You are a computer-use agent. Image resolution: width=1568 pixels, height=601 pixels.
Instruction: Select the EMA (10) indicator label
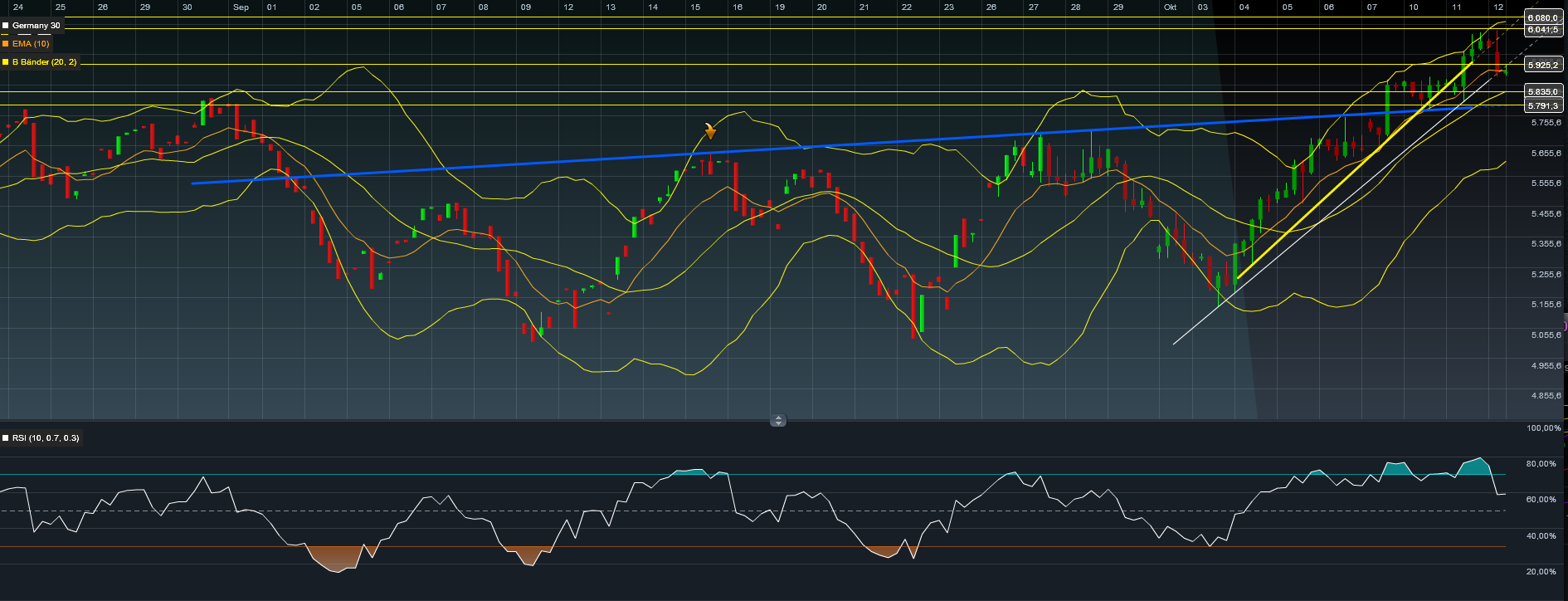click(x=31, y=44)
